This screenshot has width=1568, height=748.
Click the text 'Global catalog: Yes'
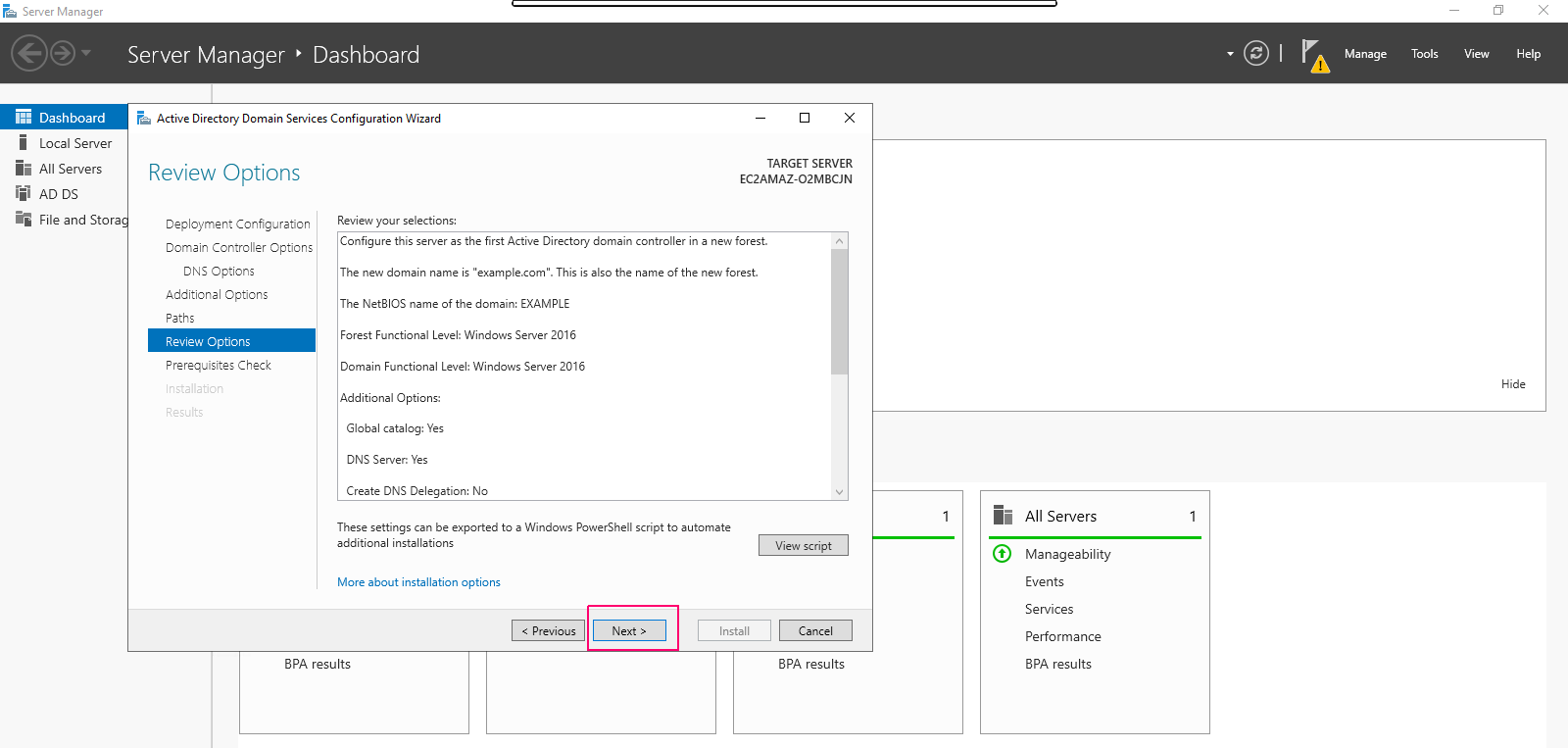395,428
